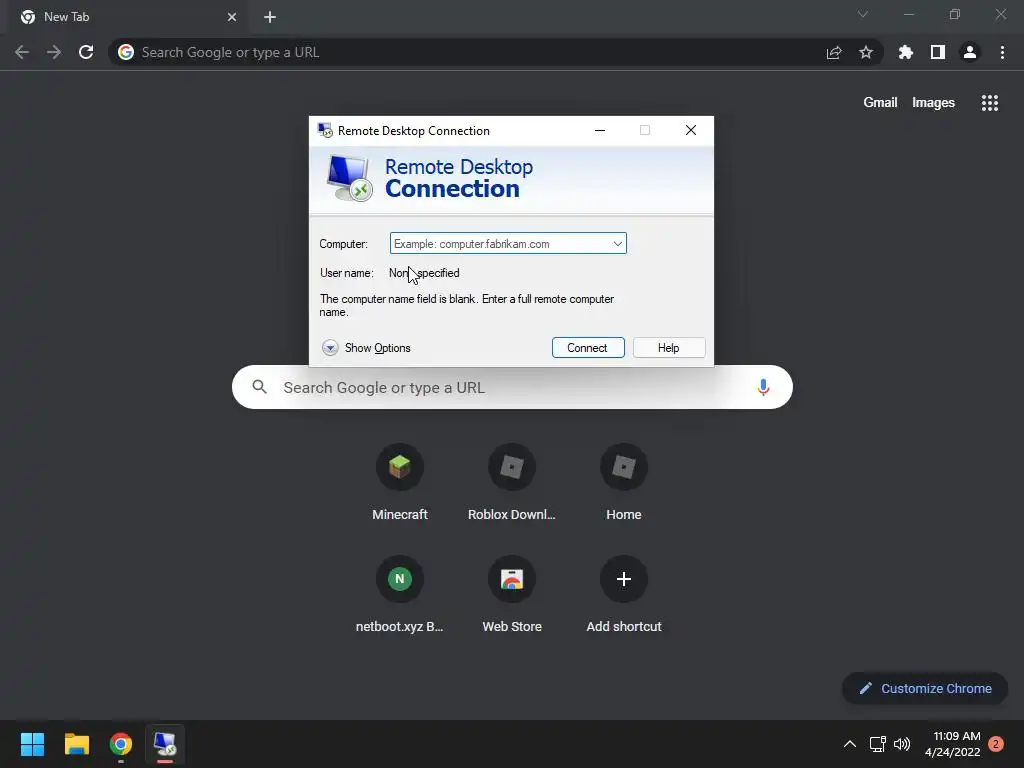Screen dimensions: 1024x768
Task: Close the New Tab tab
Action: pos(232,17)
